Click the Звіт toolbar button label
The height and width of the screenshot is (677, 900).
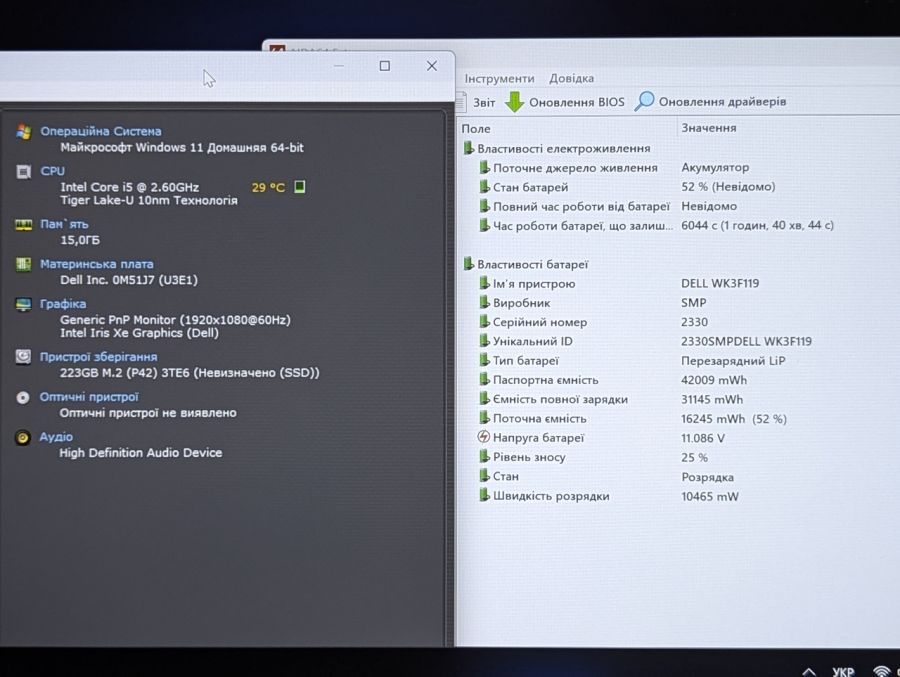484,102
